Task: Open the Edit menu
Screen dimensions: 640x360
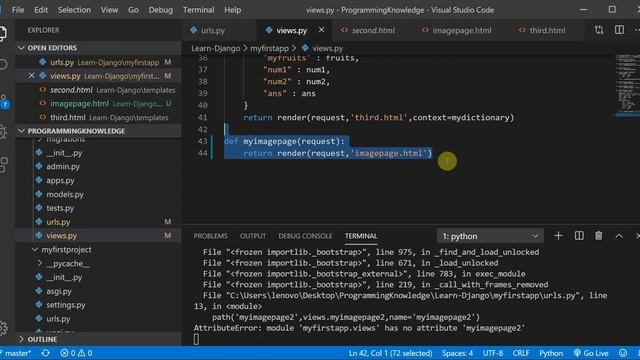Action: click(x=41, y=10)
